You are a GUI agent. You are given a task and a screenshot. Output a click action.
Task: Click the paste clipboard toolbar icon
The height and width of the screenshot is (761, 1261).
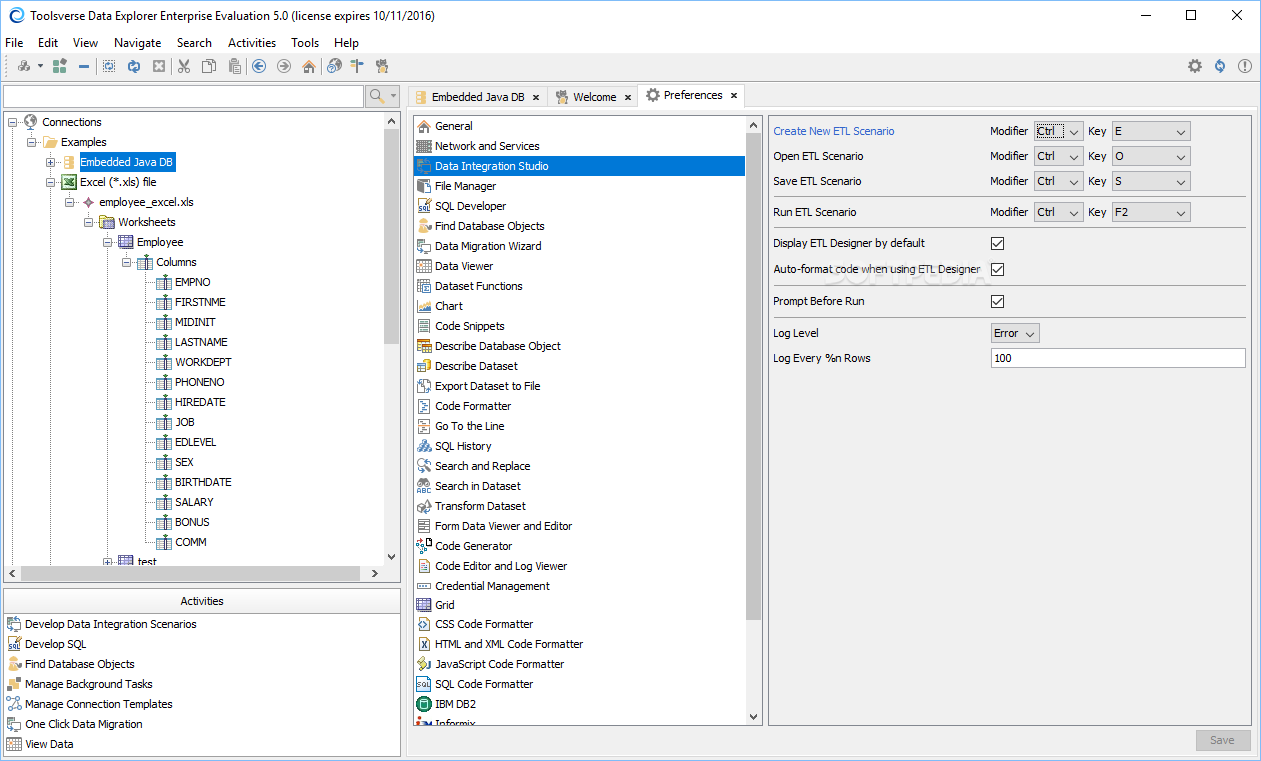234,66
